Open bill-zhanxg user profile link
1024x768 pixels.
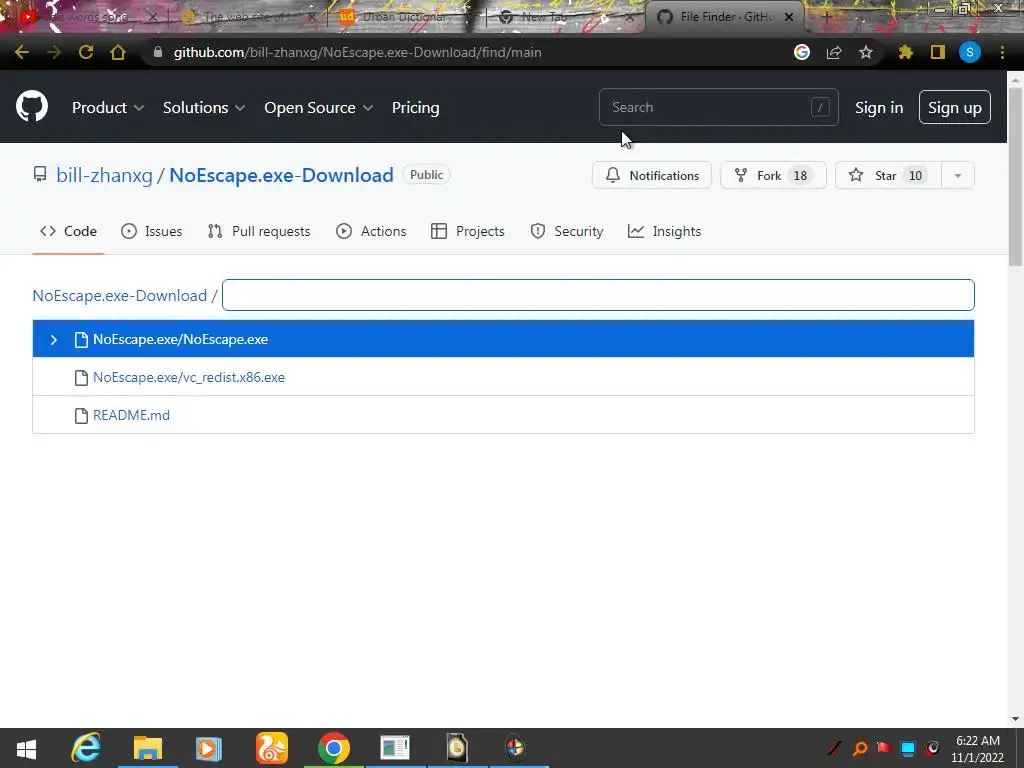tap(104, 175)
